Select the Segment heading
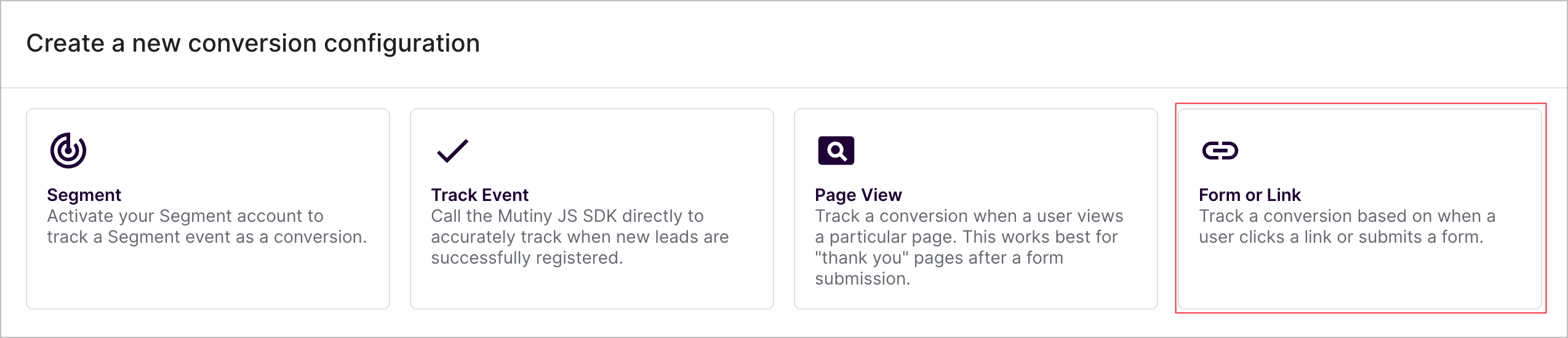The height and width of the screenshot is (338, 1568). (x=84, y=195)
